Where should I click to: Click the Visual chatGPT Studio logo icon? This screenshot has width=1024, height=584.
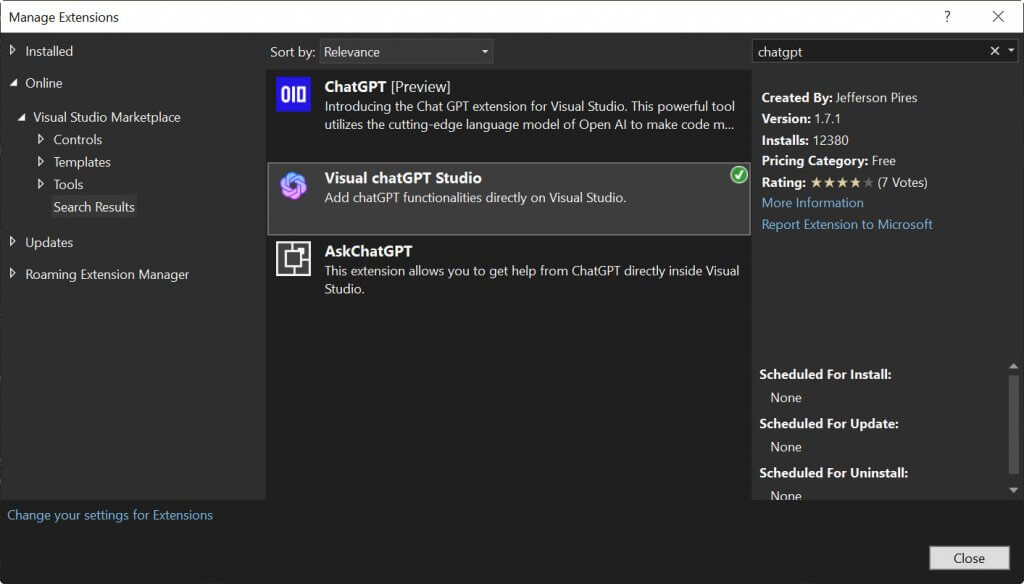pyautogui.click(x=293, y=186)
